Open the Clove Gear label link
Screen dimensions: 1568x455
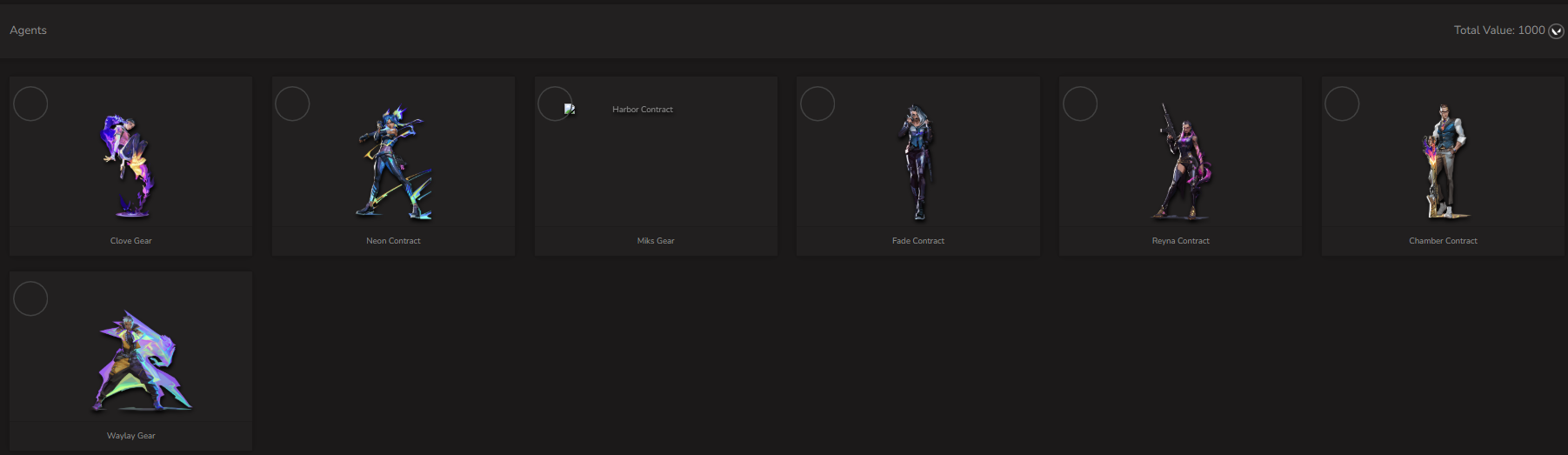point(130,241)
